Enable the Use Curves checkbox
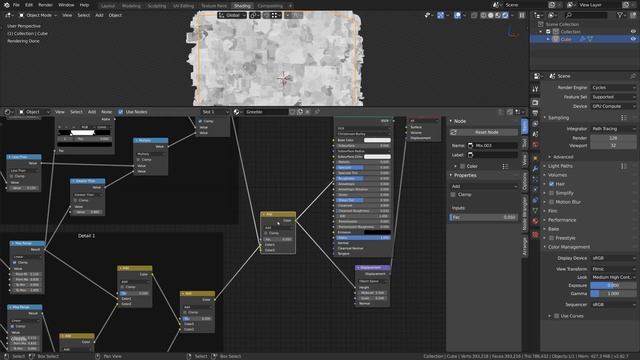 click(x=557, y=316)
